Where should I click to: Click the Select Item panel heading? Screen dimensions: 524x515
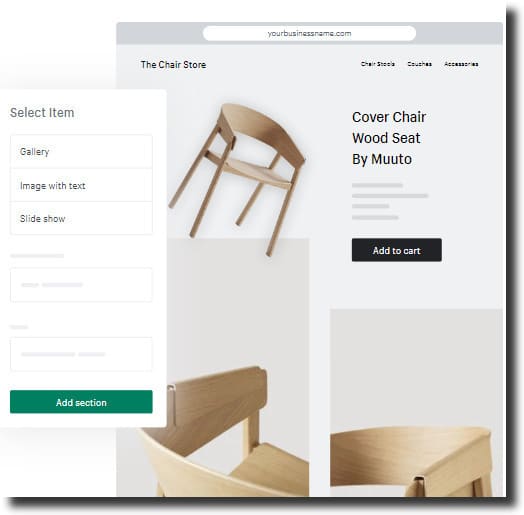pyautogui.click(x=42, y=113)
